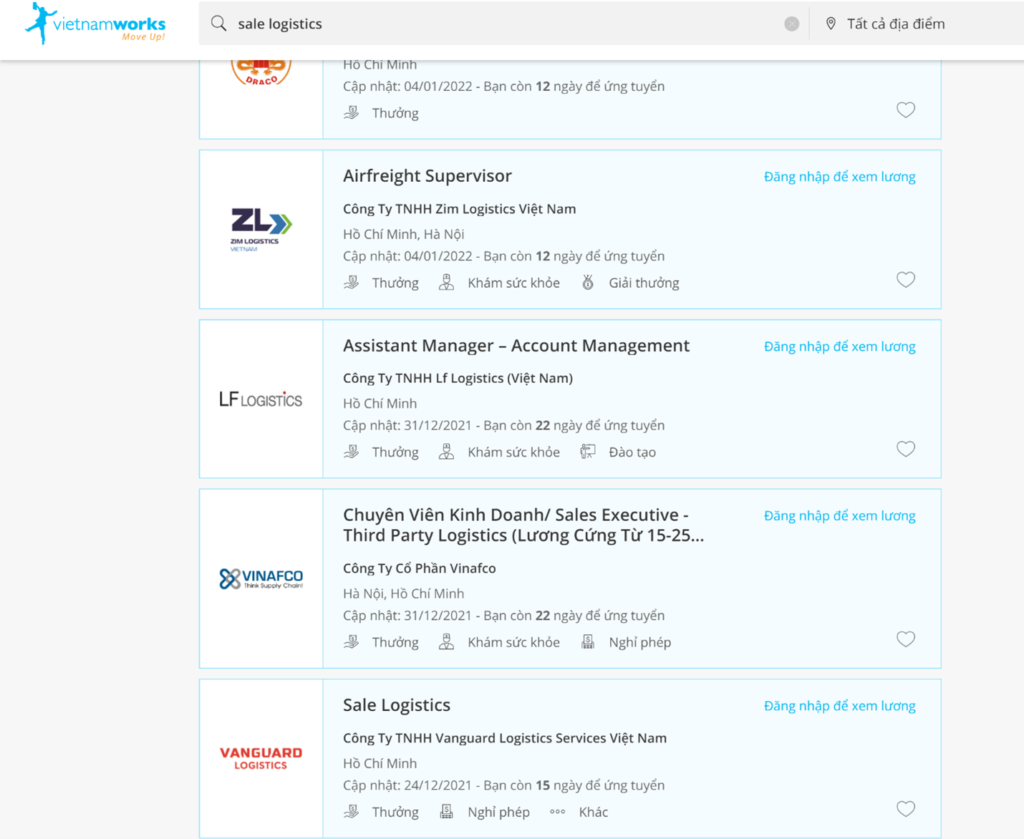Open the 'Tất cả địa điểm' location selector
This screenshot has height=839, width=1024.
[895, 24]
